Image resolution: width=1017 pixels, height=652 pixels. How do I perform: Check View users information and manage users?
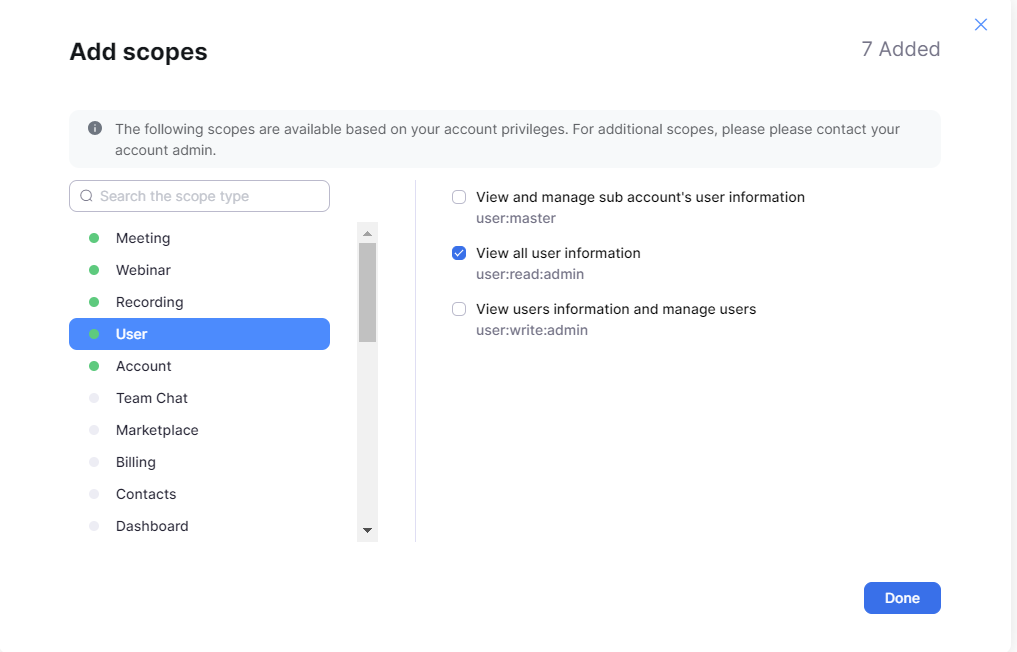[459, 309]
